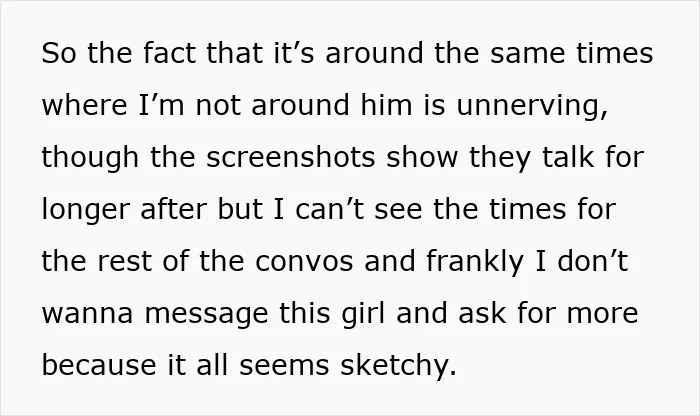700x416 pixels.
Task: Click the word "fact" in the first line
Action: [170, 53]
